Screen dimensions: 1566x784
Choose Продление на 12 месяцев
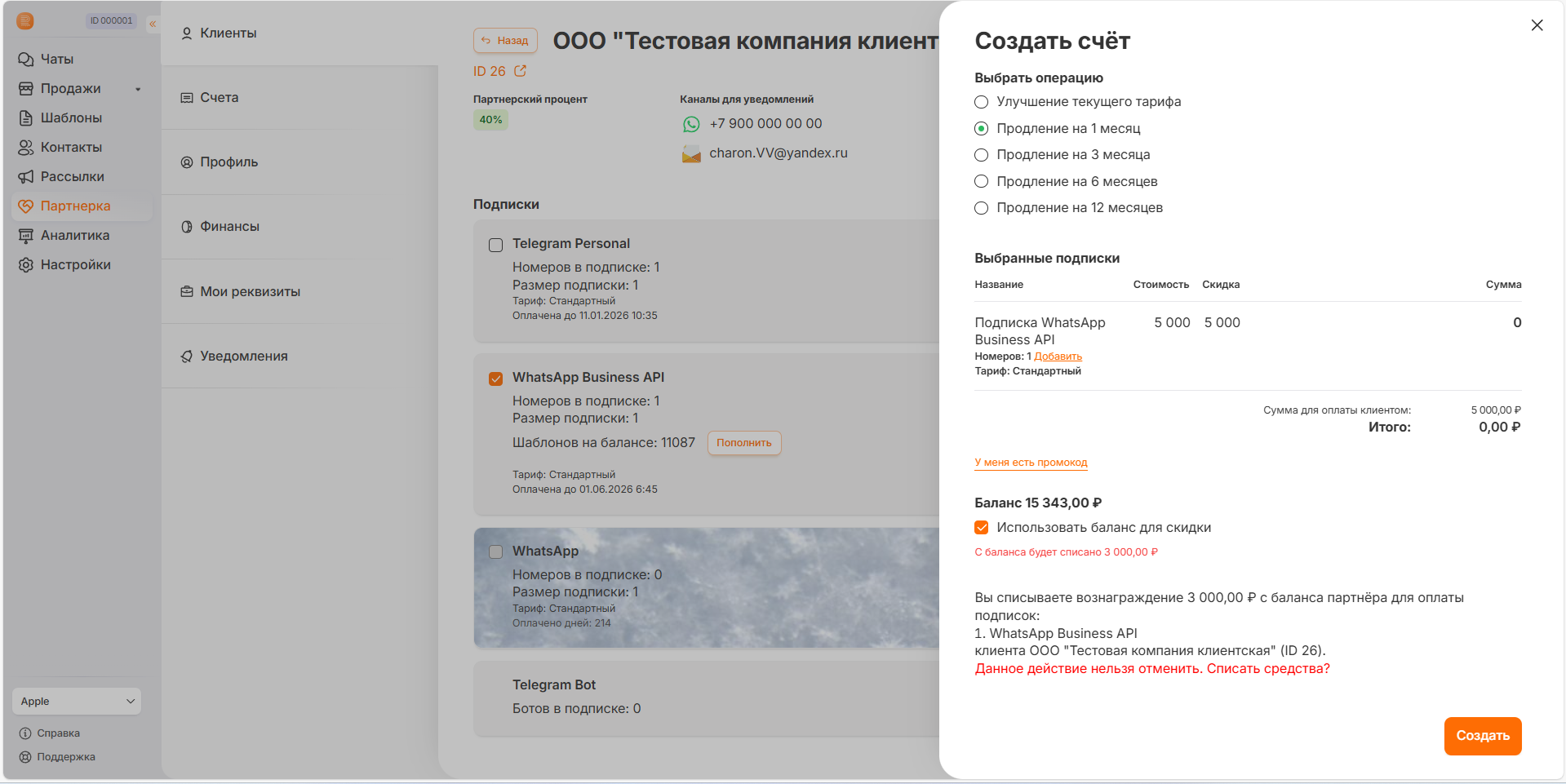click(982, 208)
